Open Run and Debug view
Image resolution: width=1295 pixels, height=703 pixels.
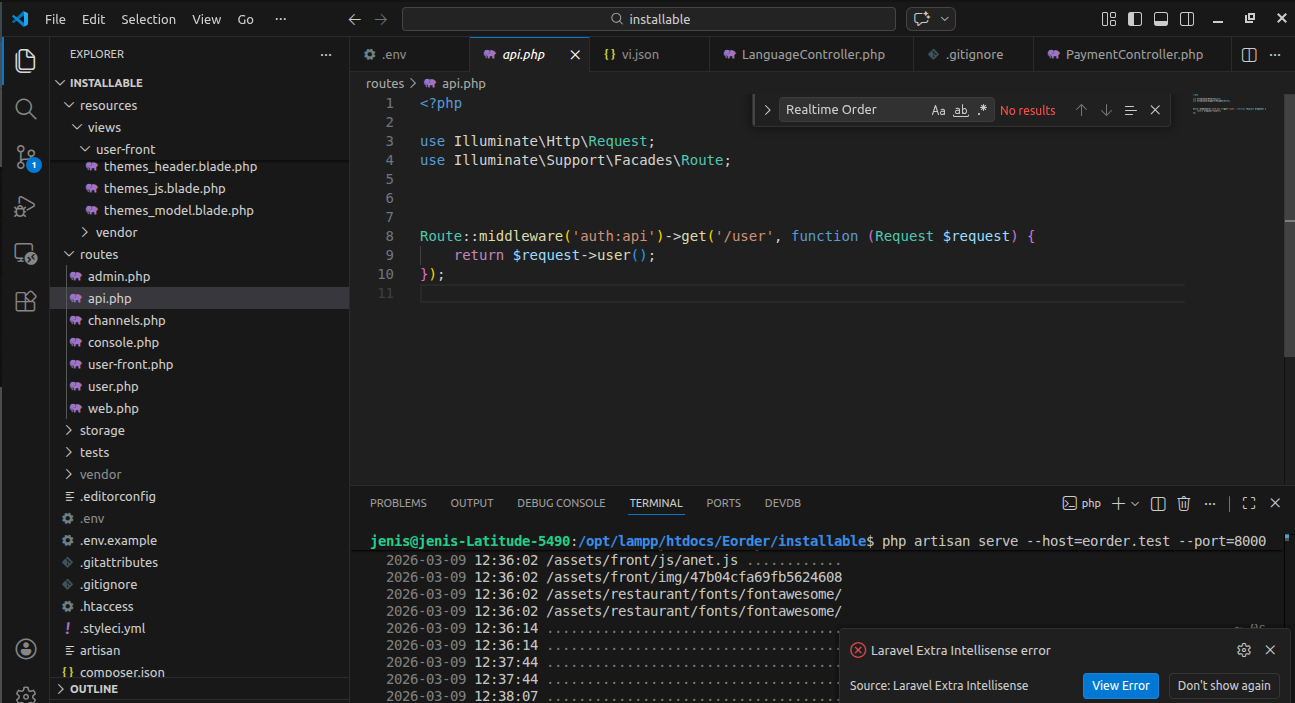[26, 205]
